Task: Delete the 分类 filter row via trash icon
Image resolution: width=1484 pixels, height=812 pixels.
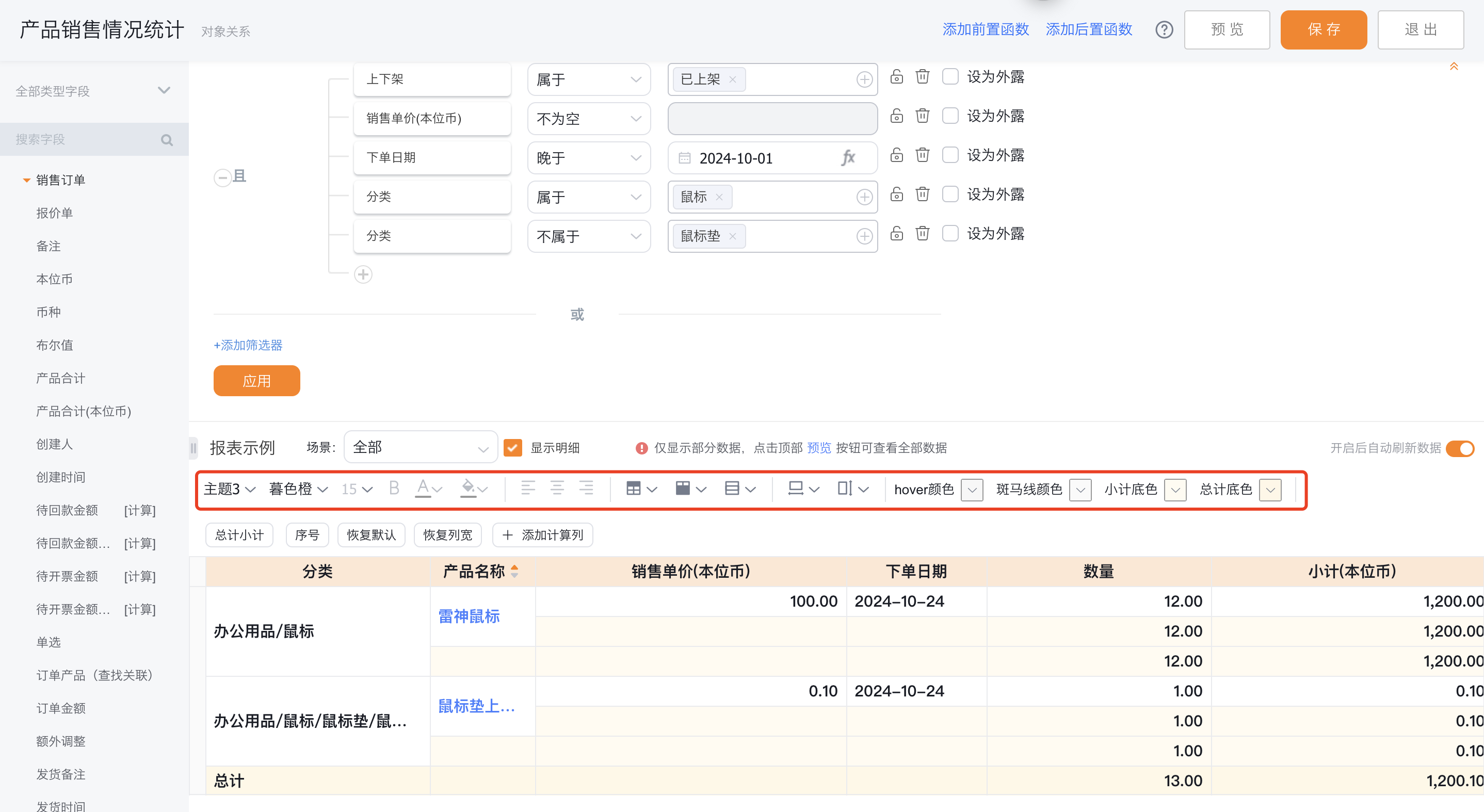Action: [922, 194]
